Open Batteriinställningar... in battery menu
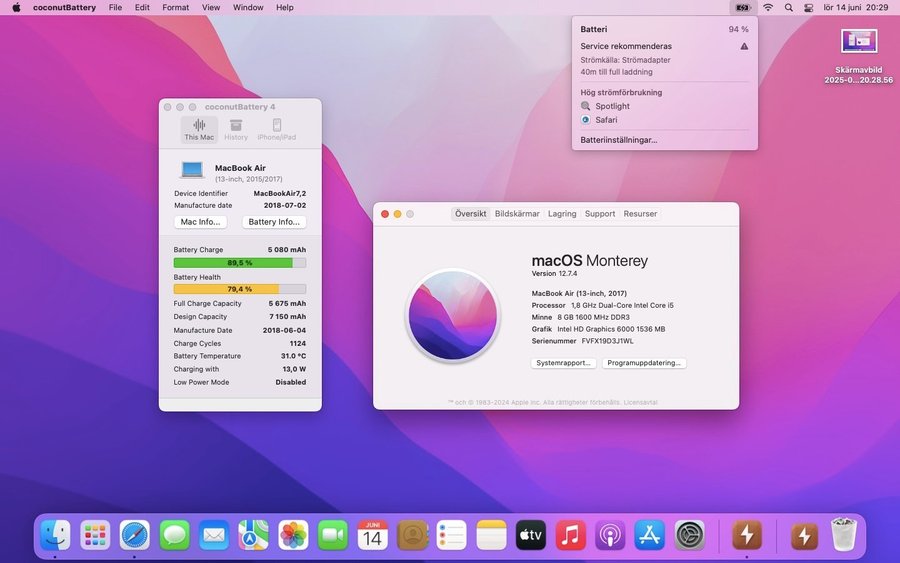 619,140
